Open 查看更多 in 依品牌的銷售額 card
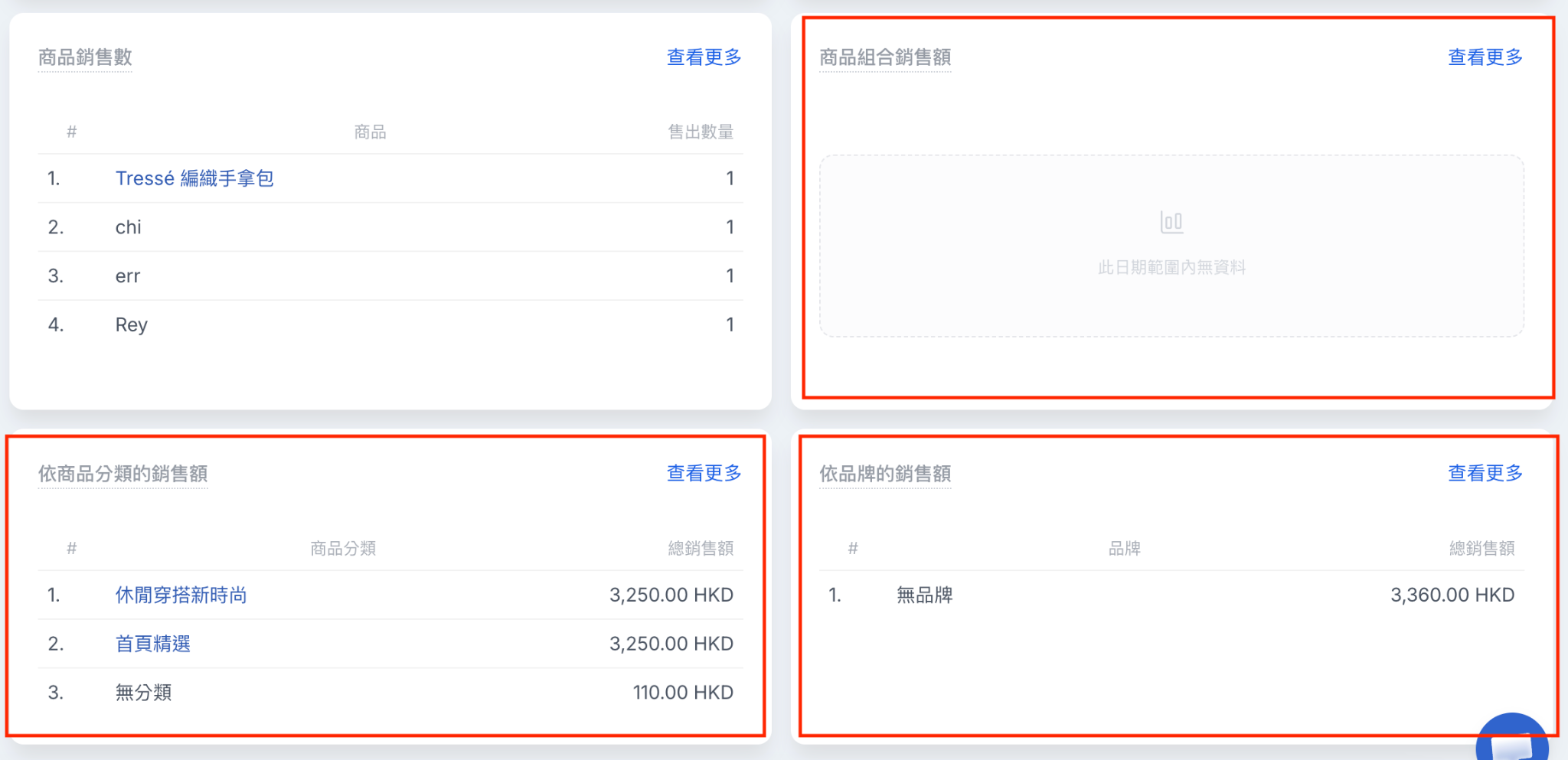The height and width of the screenshot is (760, 1568). pyautogui.click(x=1485, y=473)
